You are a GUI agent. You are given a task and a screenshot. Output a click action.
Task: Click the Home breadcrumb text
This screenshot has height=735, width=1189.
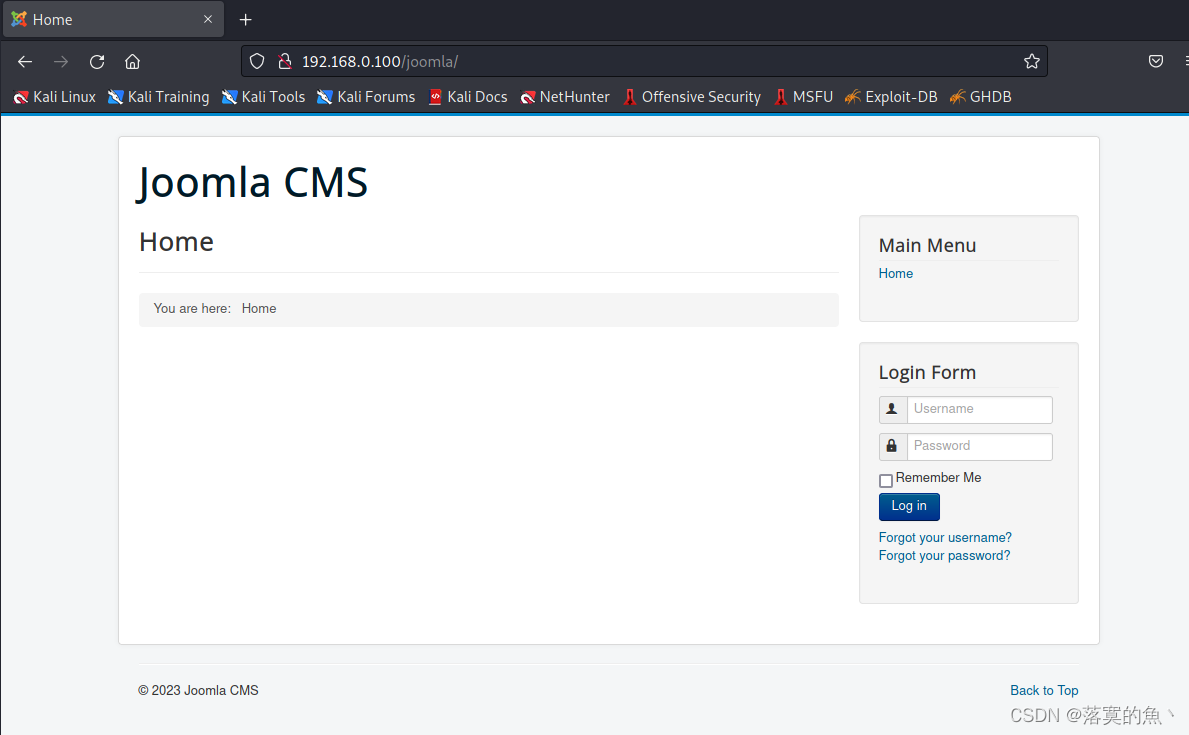pos(259,309)
